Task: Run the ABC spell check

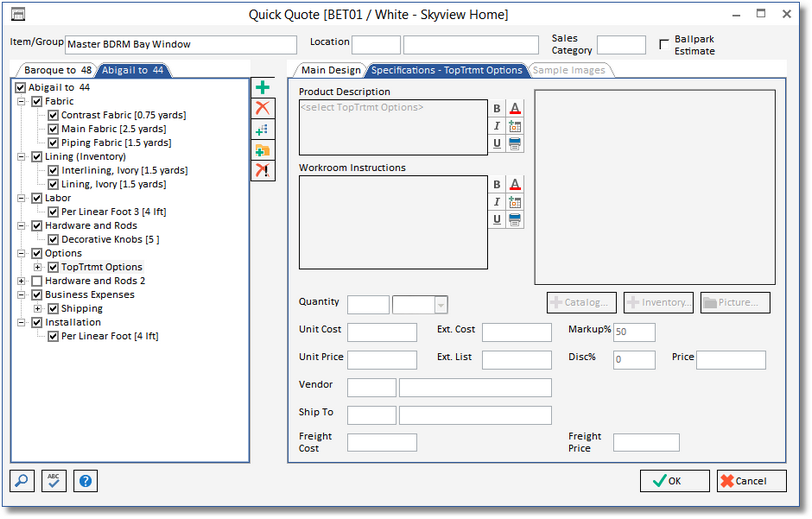Action: pos(54,481)
